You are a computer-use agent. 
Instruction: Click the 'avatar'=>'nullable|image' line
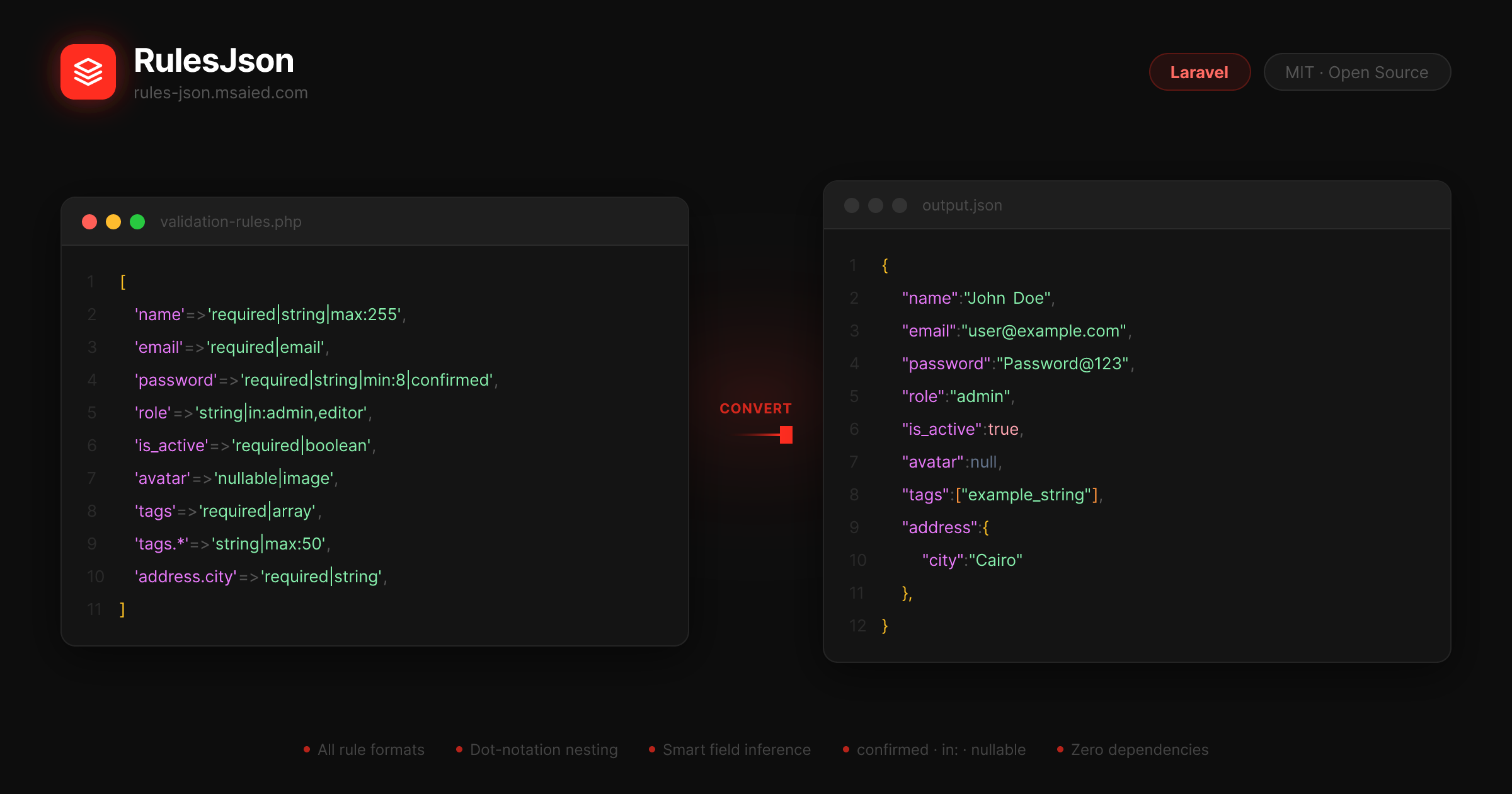[x=236, y=478]
